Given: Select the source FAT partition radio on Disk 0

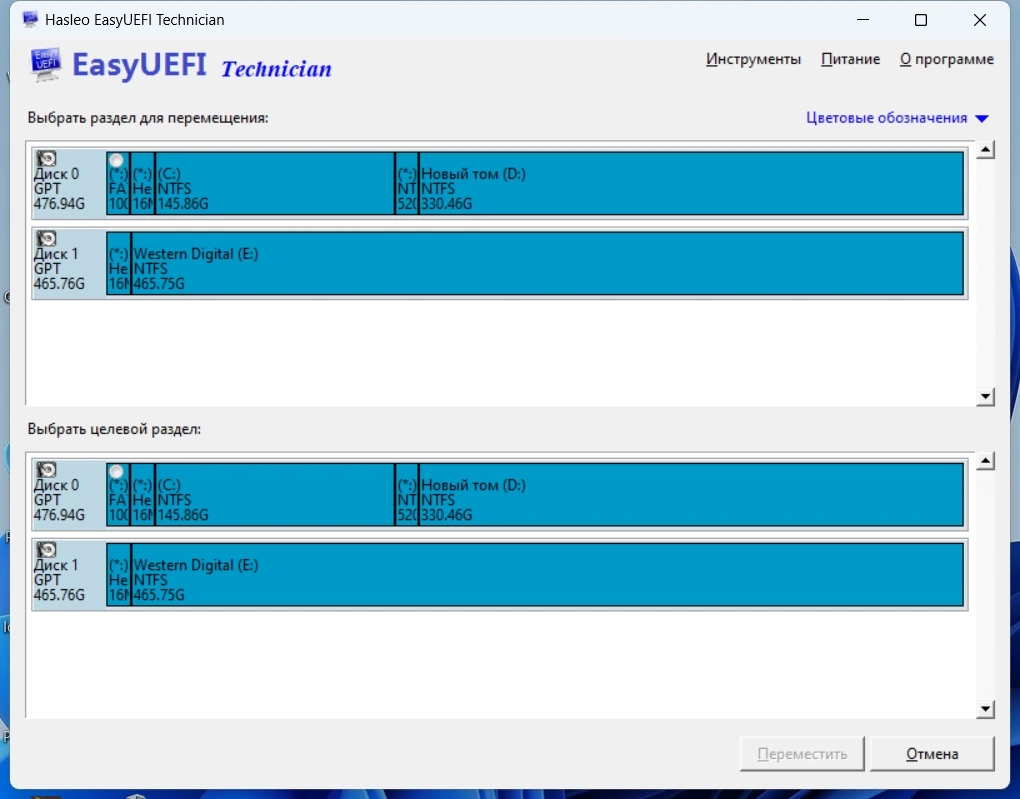Looking at the screenshot, I should coord(116,160).
